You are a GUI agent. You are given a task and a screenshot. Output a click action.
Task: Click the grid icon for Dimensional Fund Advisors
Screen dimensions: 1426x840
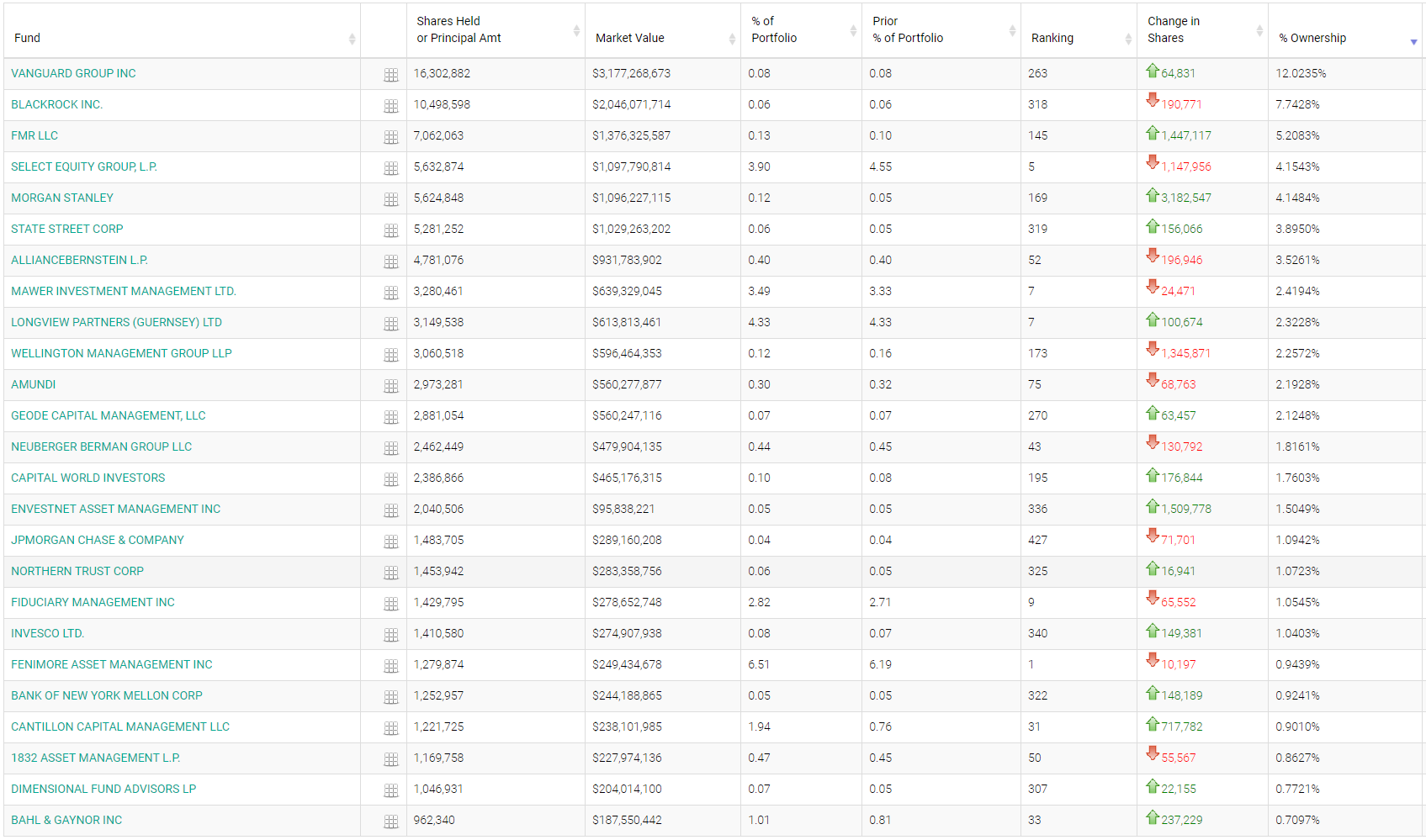point(391,790)
